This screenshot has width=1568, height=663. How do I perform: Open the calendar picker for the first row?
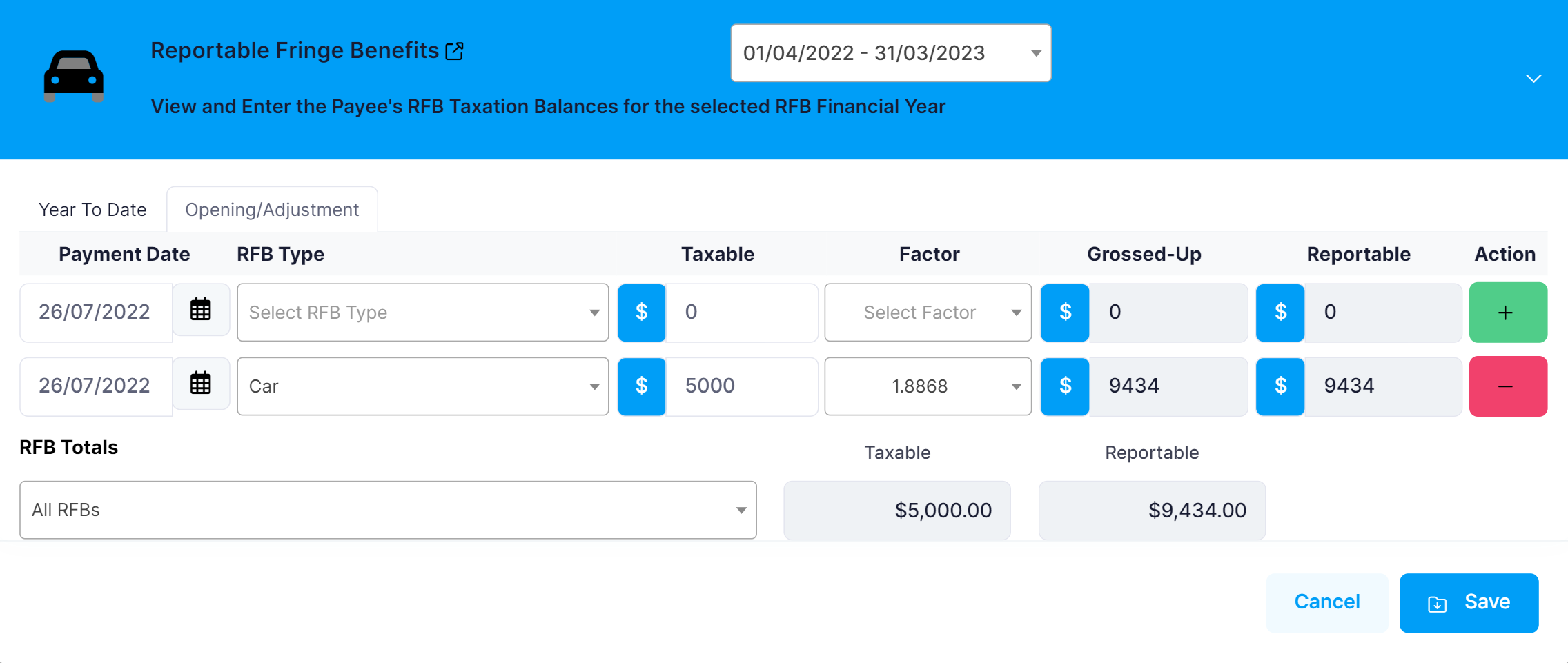coord(200,311)
